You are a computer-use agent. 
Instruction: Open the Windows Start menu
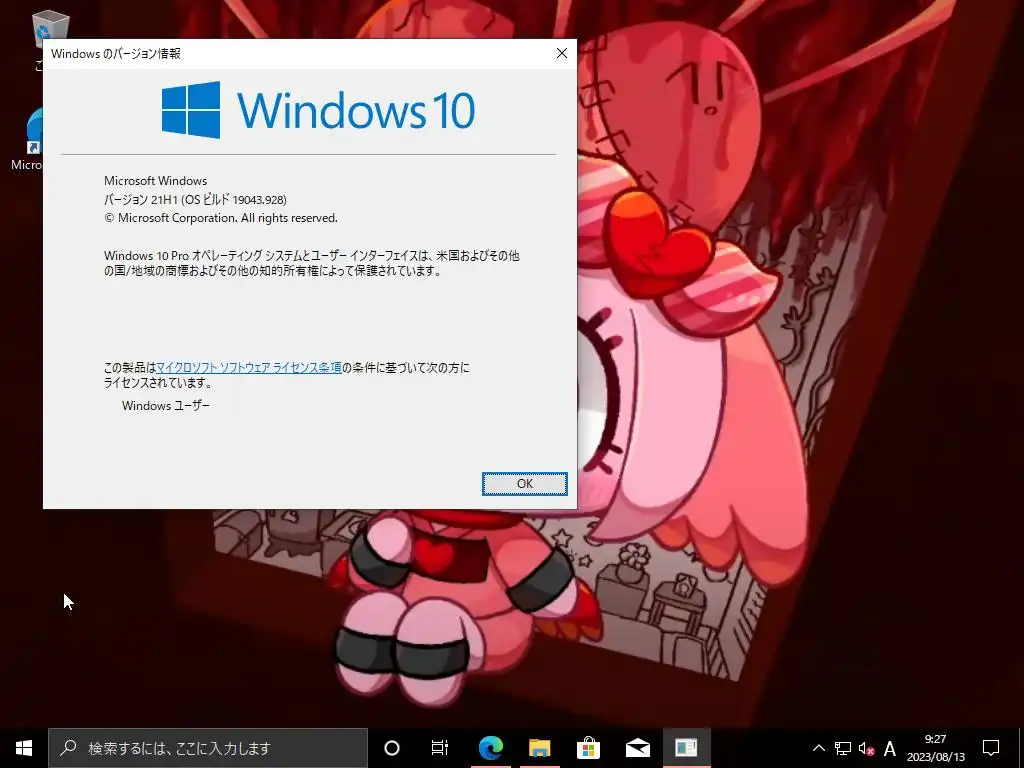point(24,748)
